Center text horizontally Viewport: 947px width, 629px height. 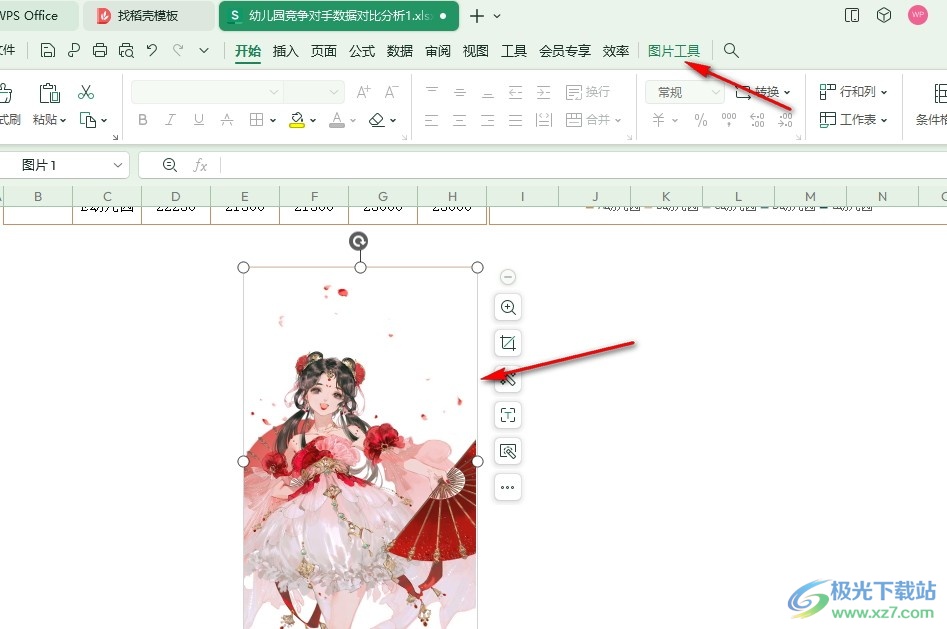[x=459, y=120]
